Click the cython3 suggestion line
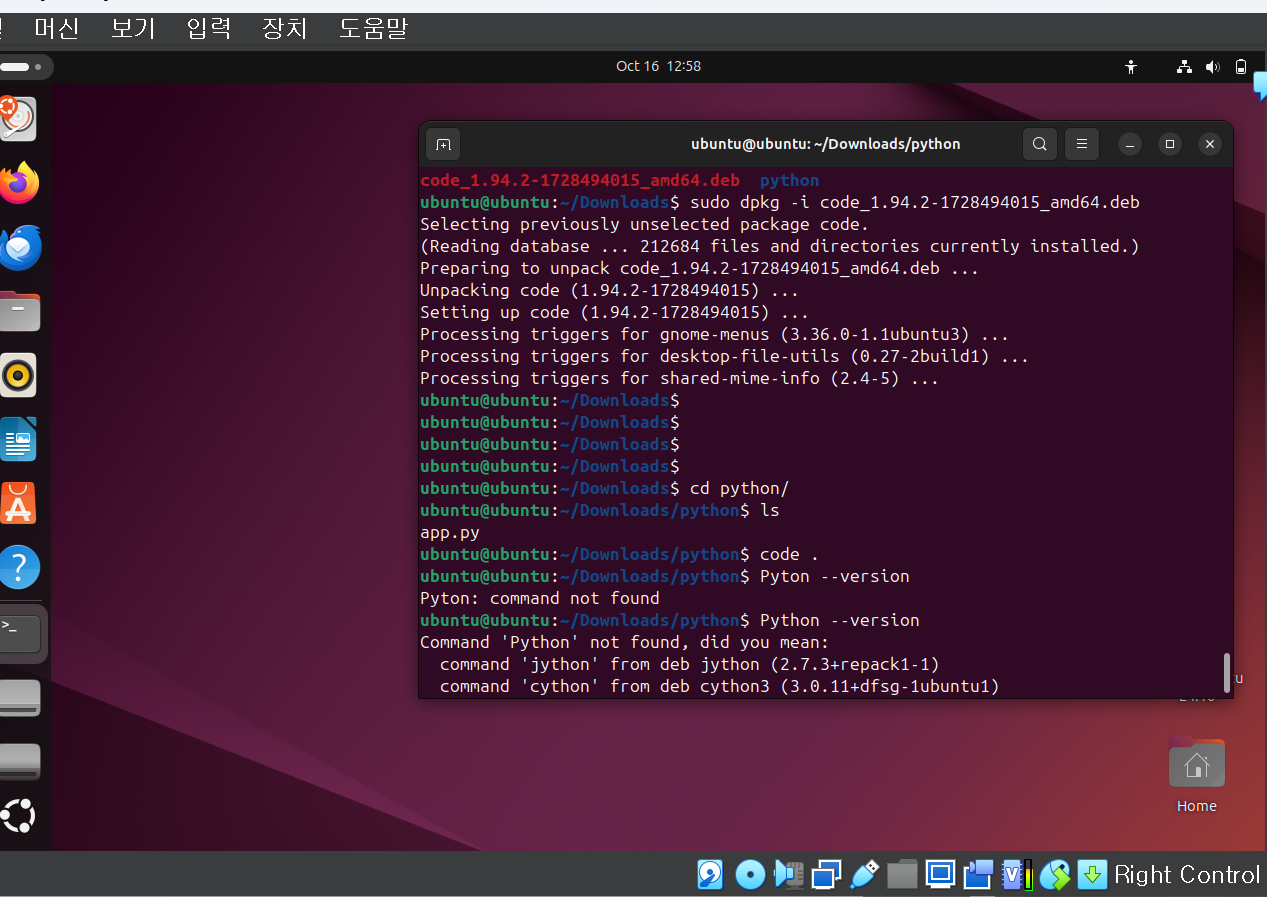This screenshot has height=897, width=1267. (x=720, y=686)
